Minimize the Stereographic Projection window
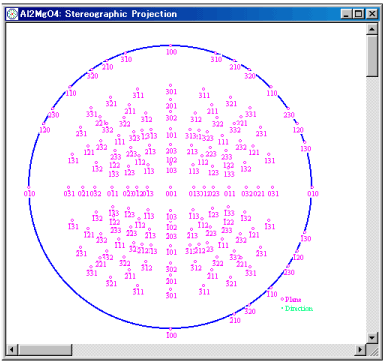Viewport: 386px width, 364px height. pyautogui.click(x=347, y=14)
